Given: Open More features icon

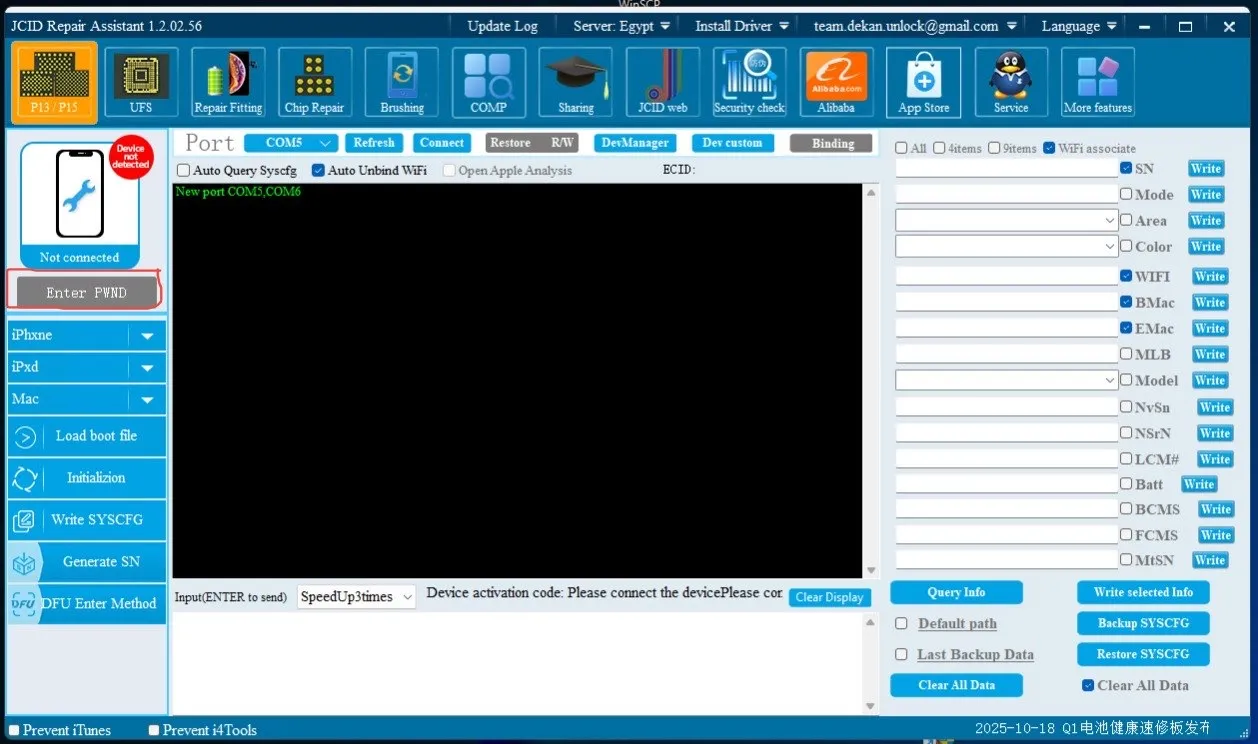Looking at the screenshot, I should click(x=1098, y=82).
